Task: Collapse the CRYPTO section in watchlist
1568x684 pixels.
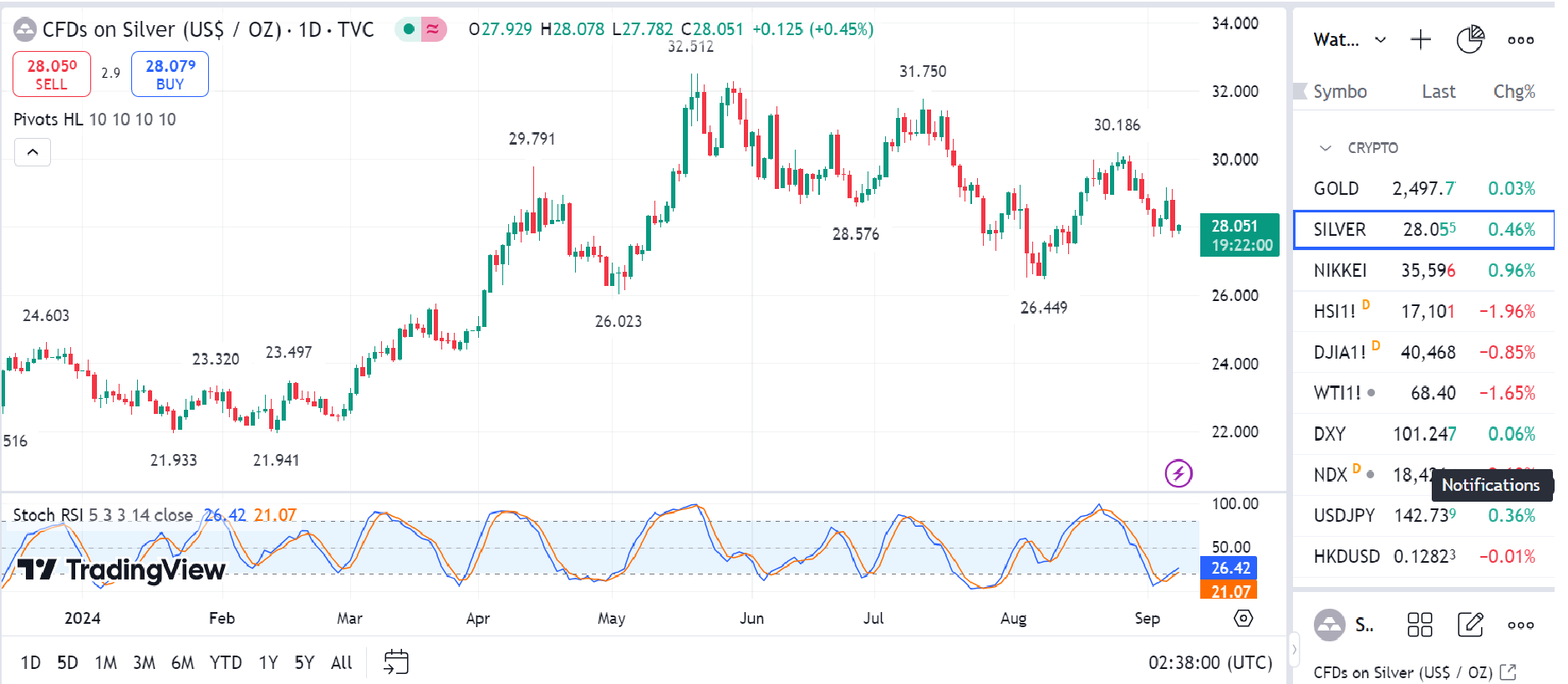Action: pos(1326,148)
